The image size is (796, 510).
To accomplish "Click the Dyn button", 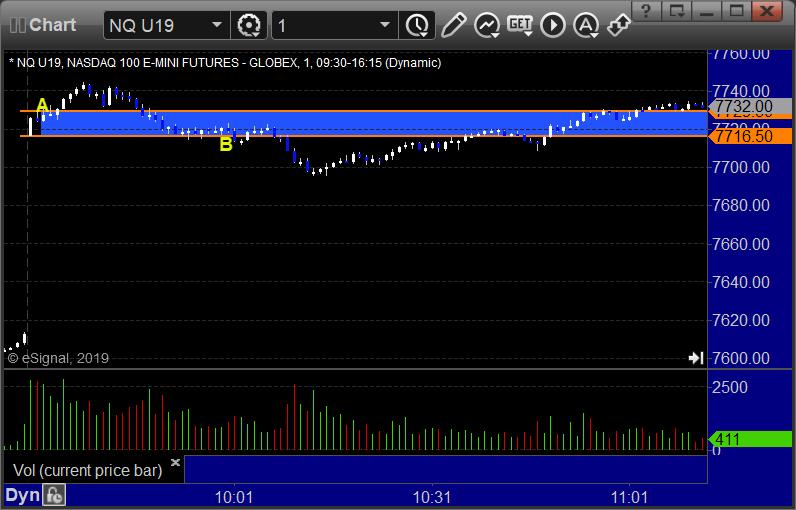I will pyautogui.click(x=23, y=495).
